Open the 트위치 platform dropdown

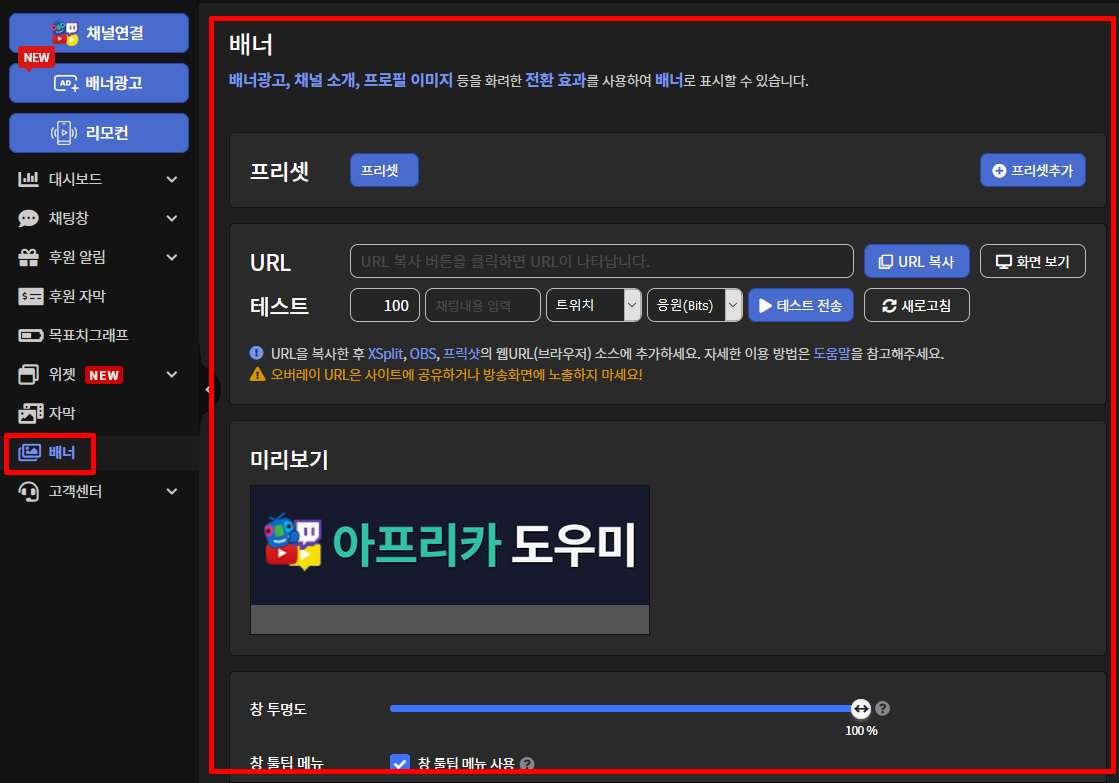[594, 305]
